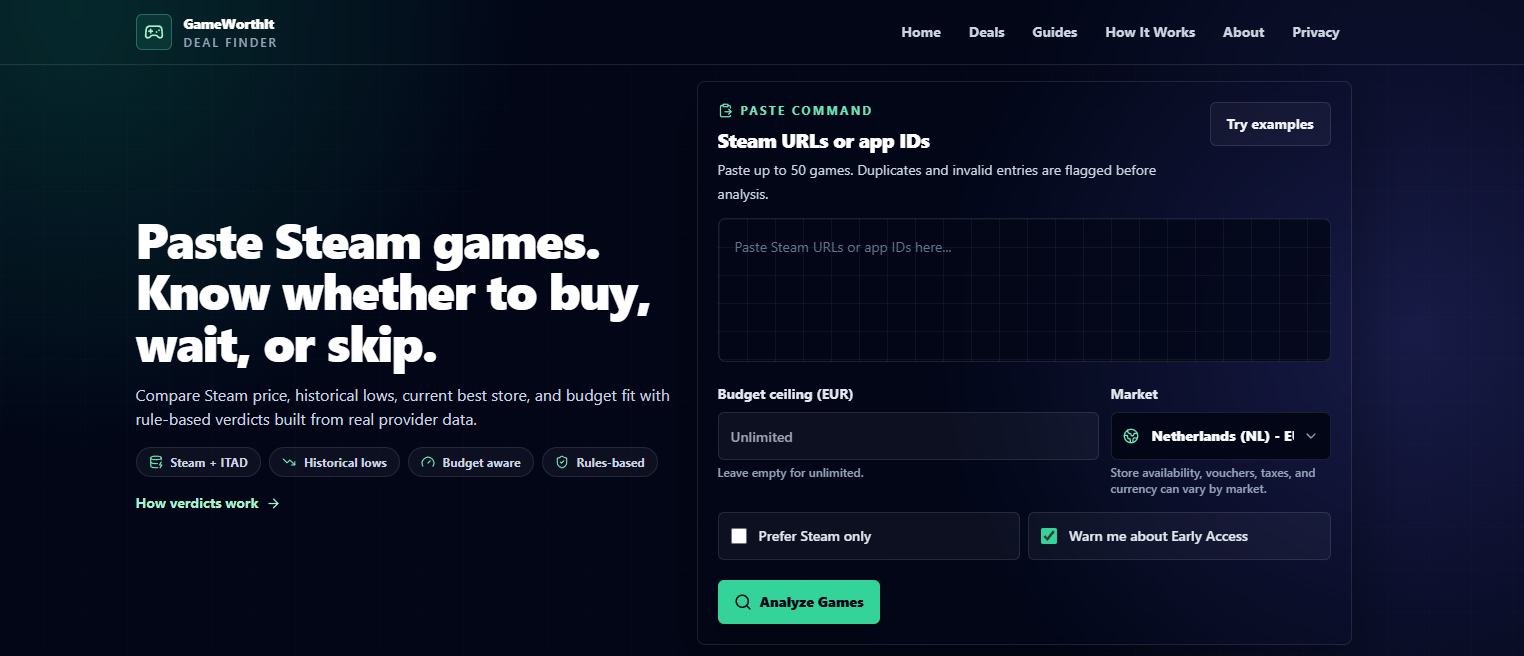Screen dimensions: 1524x656
Task: Click the Analyze Games button
Action: [799, 602]
